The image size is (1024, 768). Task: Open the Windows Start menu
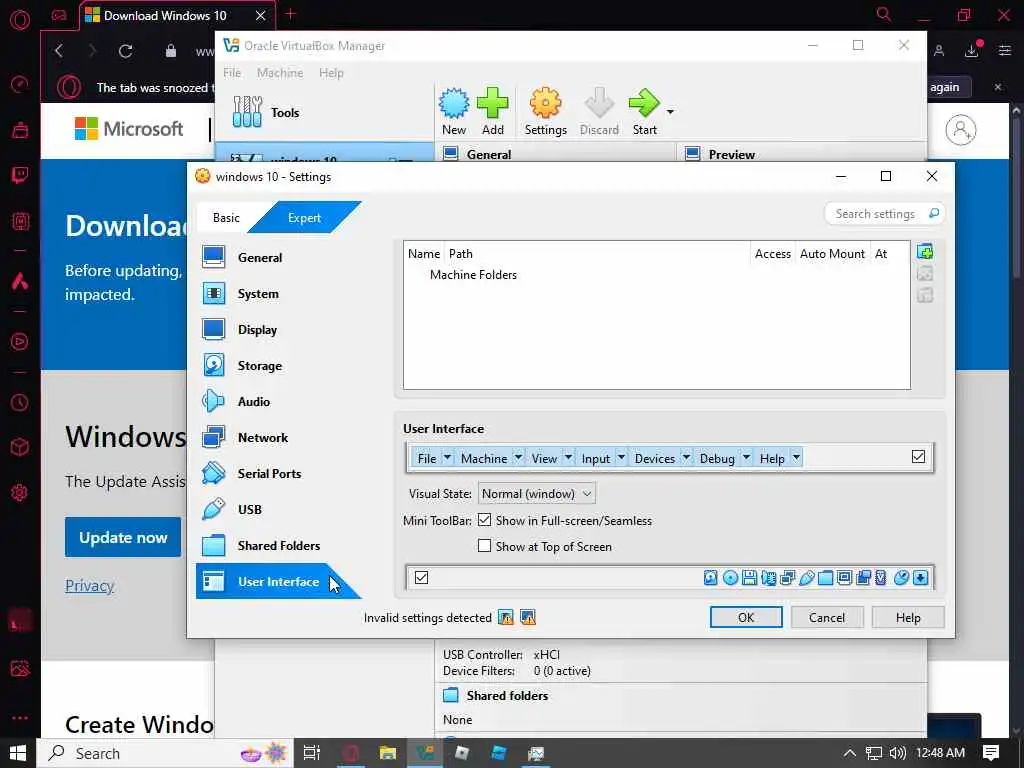tap(18, 753)
